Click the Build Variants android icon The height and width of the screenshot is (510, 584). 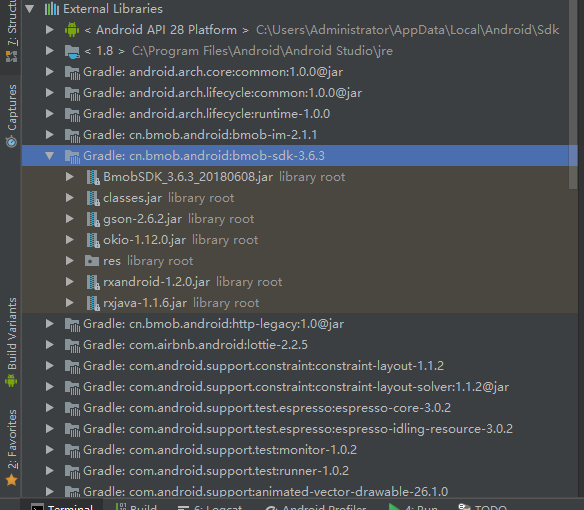click(11, 381)
